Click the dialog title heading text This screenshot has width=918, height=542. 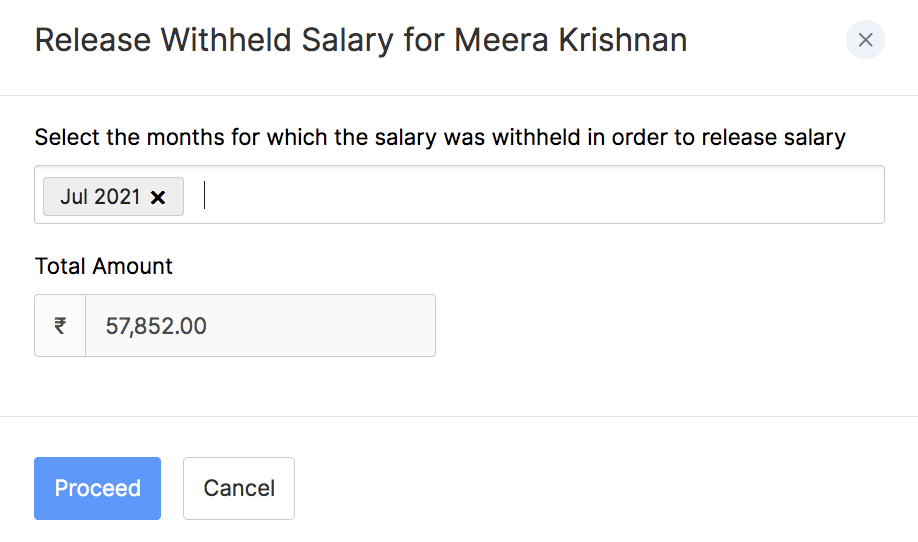(360, 41)
